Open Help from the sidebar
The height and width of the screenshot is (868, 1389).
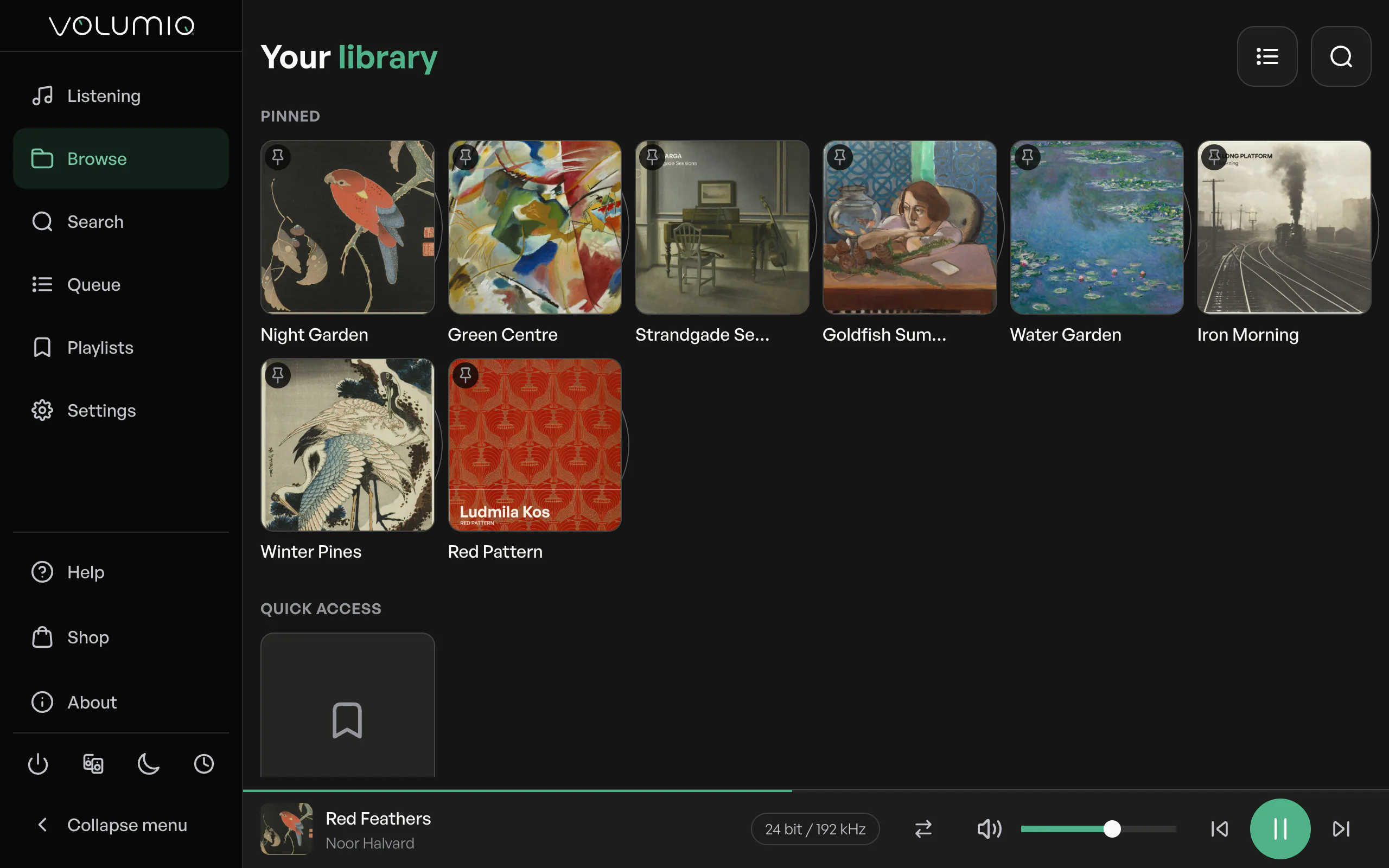click(x=120, y=572)
